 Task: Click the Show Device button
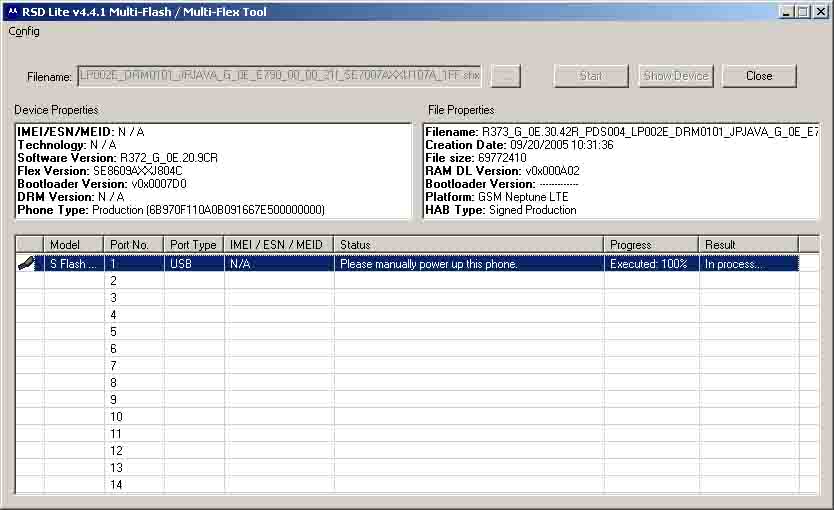click(x=676, y=76)
